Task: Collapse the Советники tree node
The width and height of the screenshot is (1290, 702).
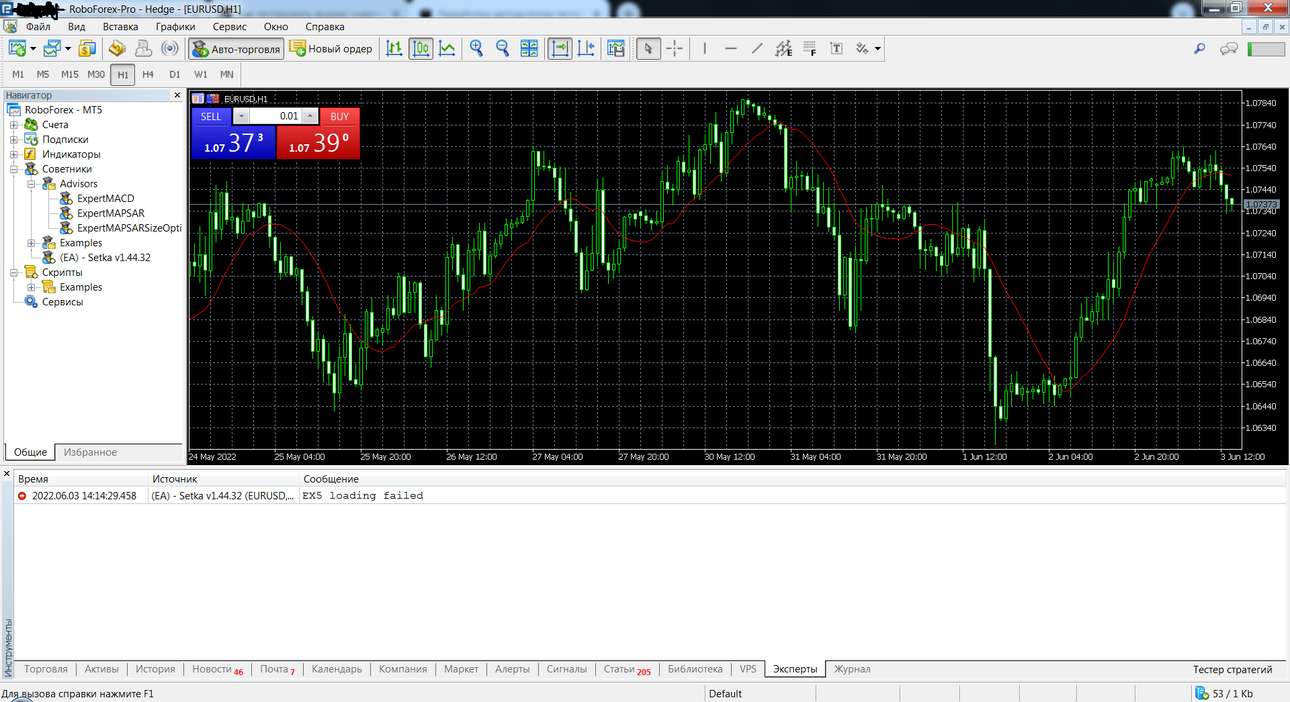Action: point(14,169)
